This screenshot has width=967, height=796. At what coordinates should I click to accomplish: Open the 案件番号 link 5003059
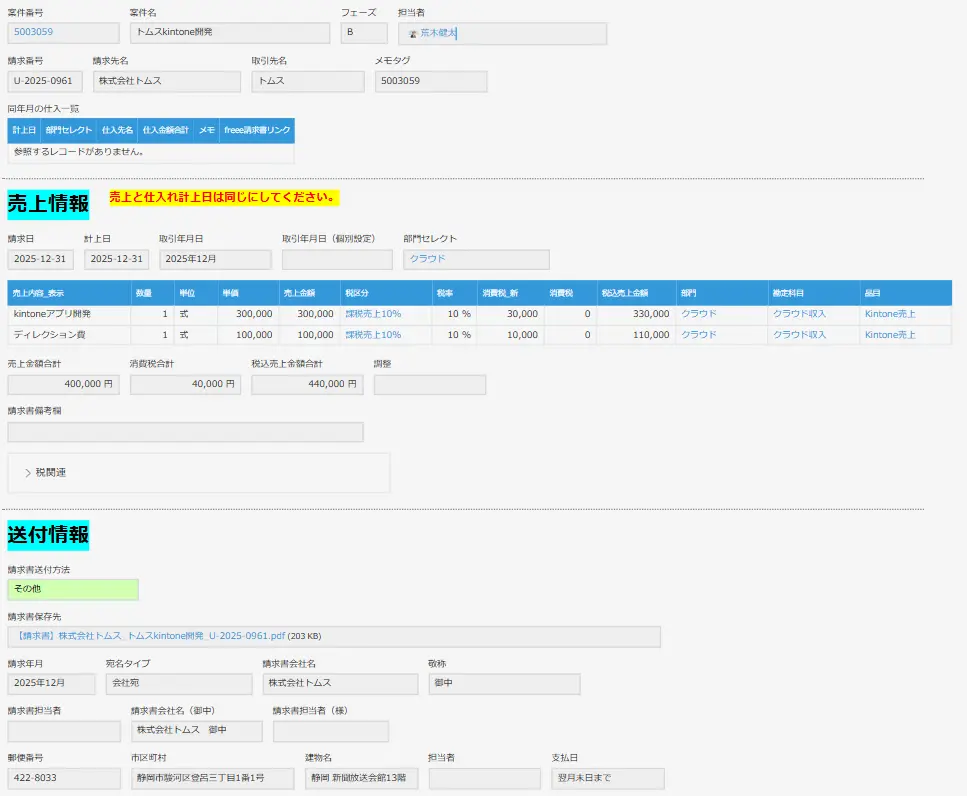point(33,32)
